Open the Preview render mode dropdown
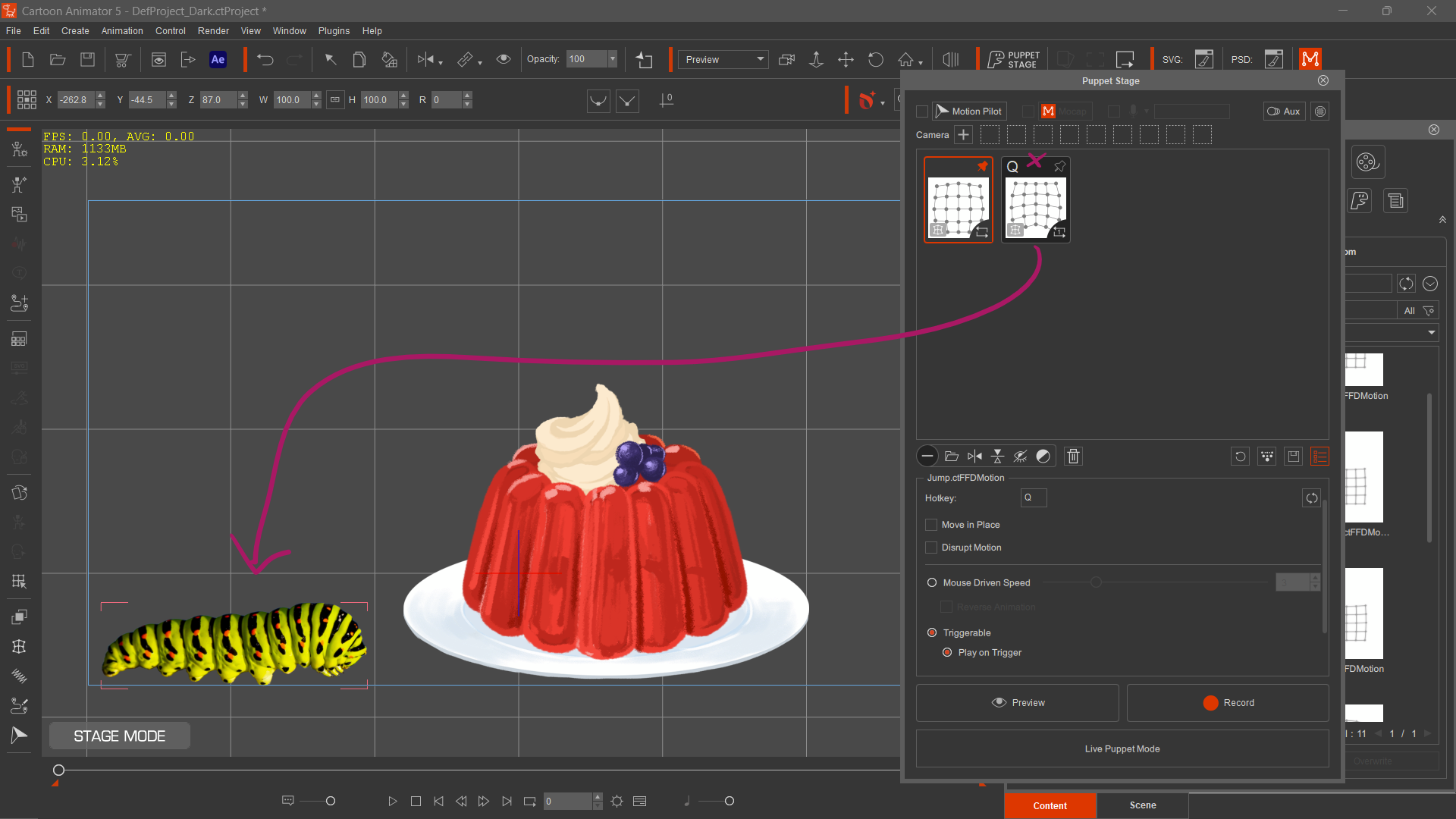 click(723, 59)
